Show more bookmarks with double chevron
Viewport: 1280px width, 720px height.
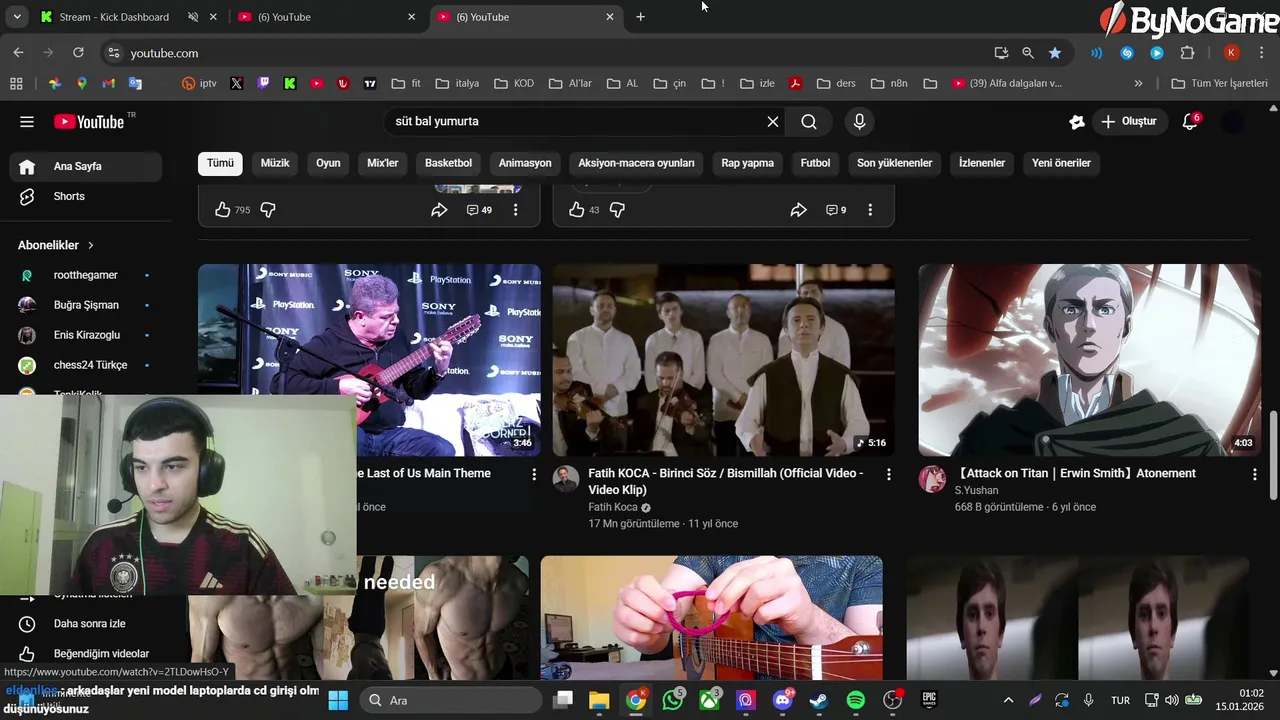pos(1138,84)
